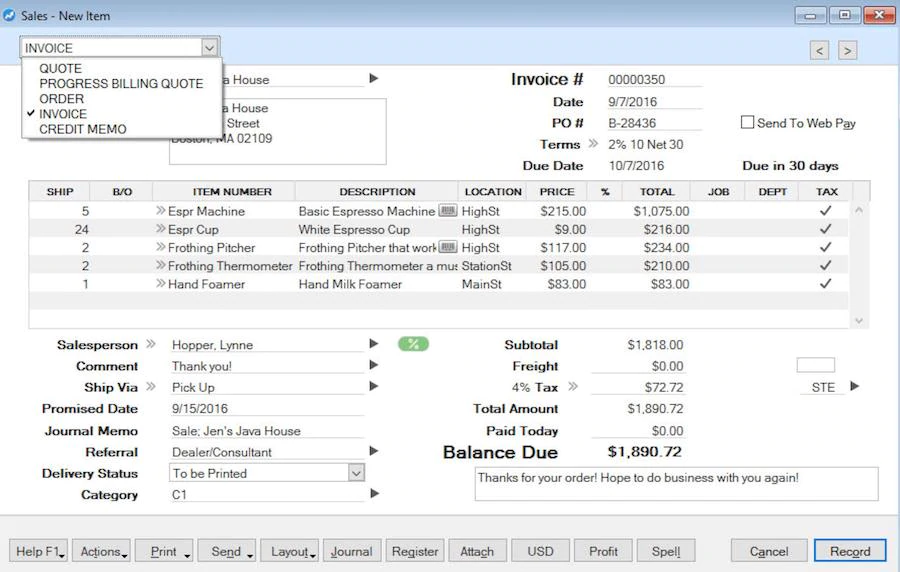Select QUOTE from the sale type list
Viewport: 900px width, 572px height.
pos(61,69)
